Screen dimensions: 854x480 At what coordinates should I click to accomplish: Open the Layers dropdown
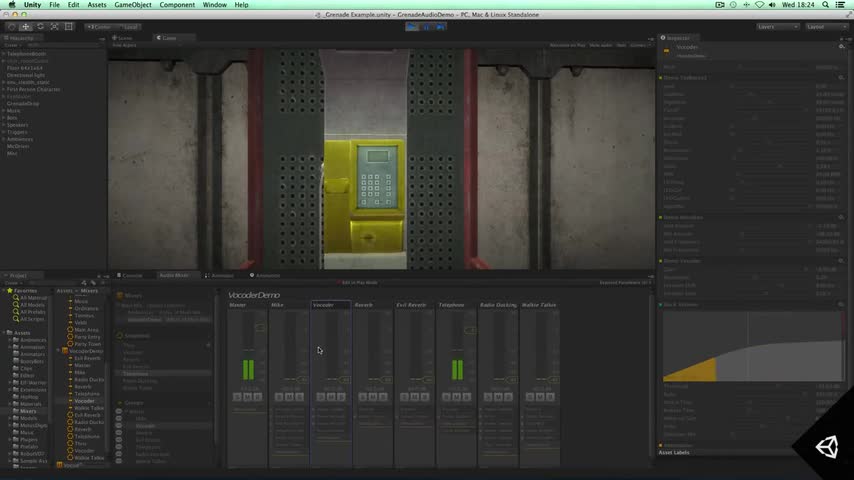[x=778, y=27]
